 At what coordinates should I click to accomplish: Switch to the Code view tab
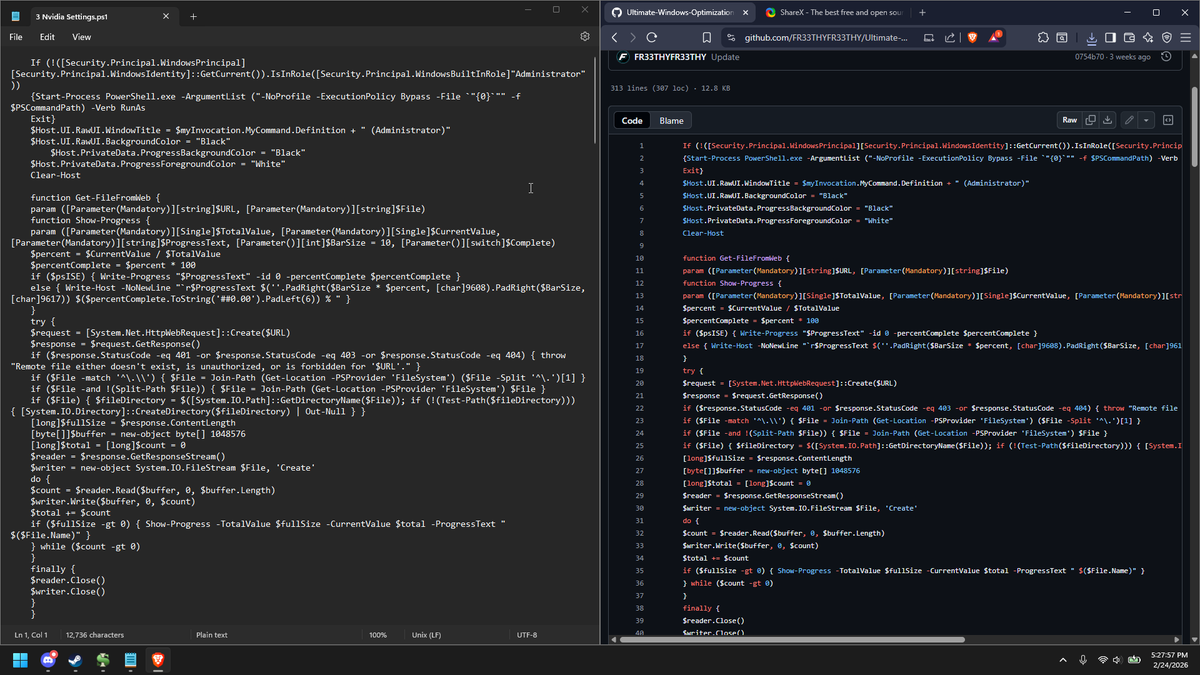tap(632, 120)
